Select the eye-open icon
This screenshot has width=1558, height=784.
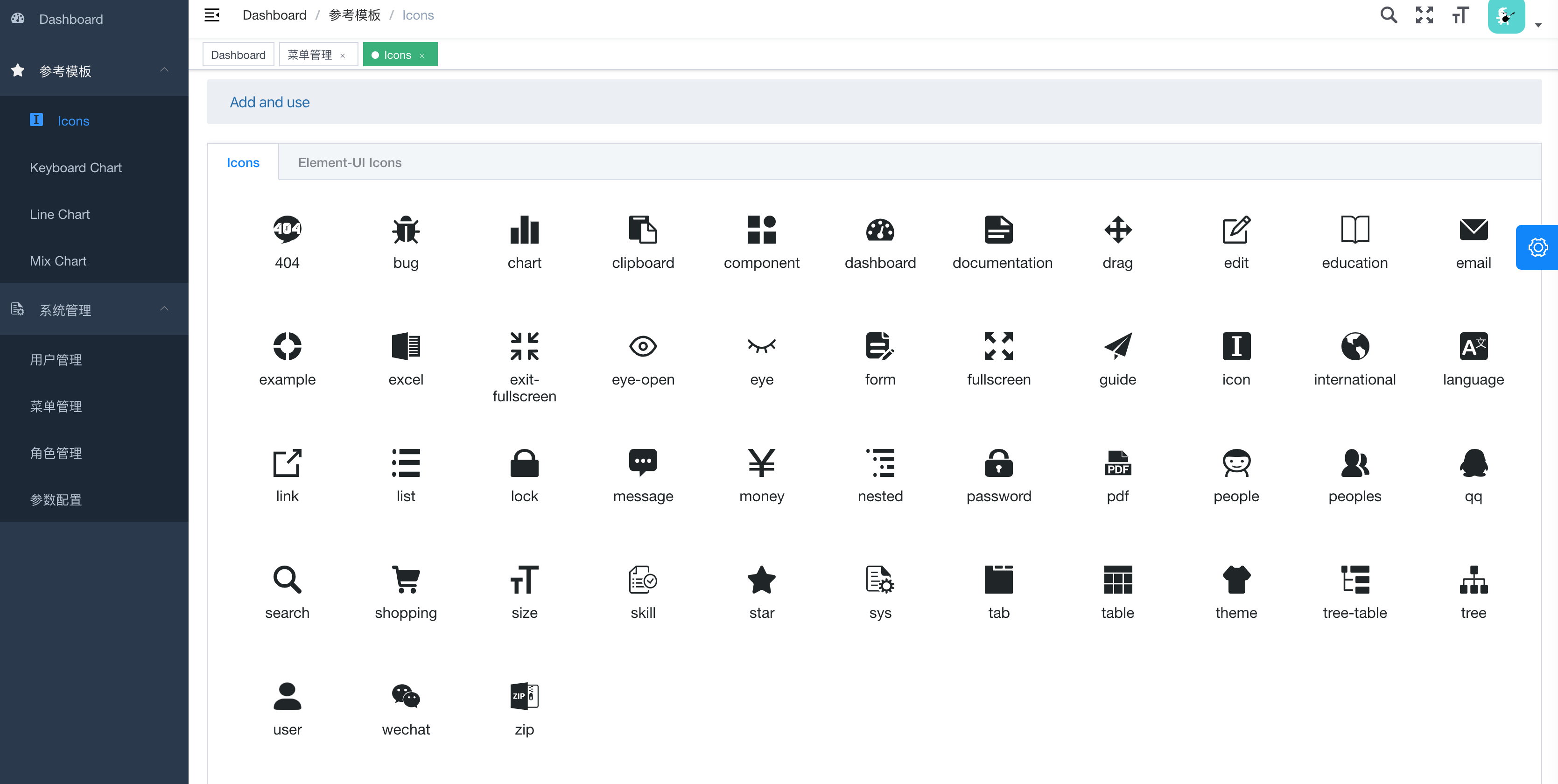pos(643,347)
